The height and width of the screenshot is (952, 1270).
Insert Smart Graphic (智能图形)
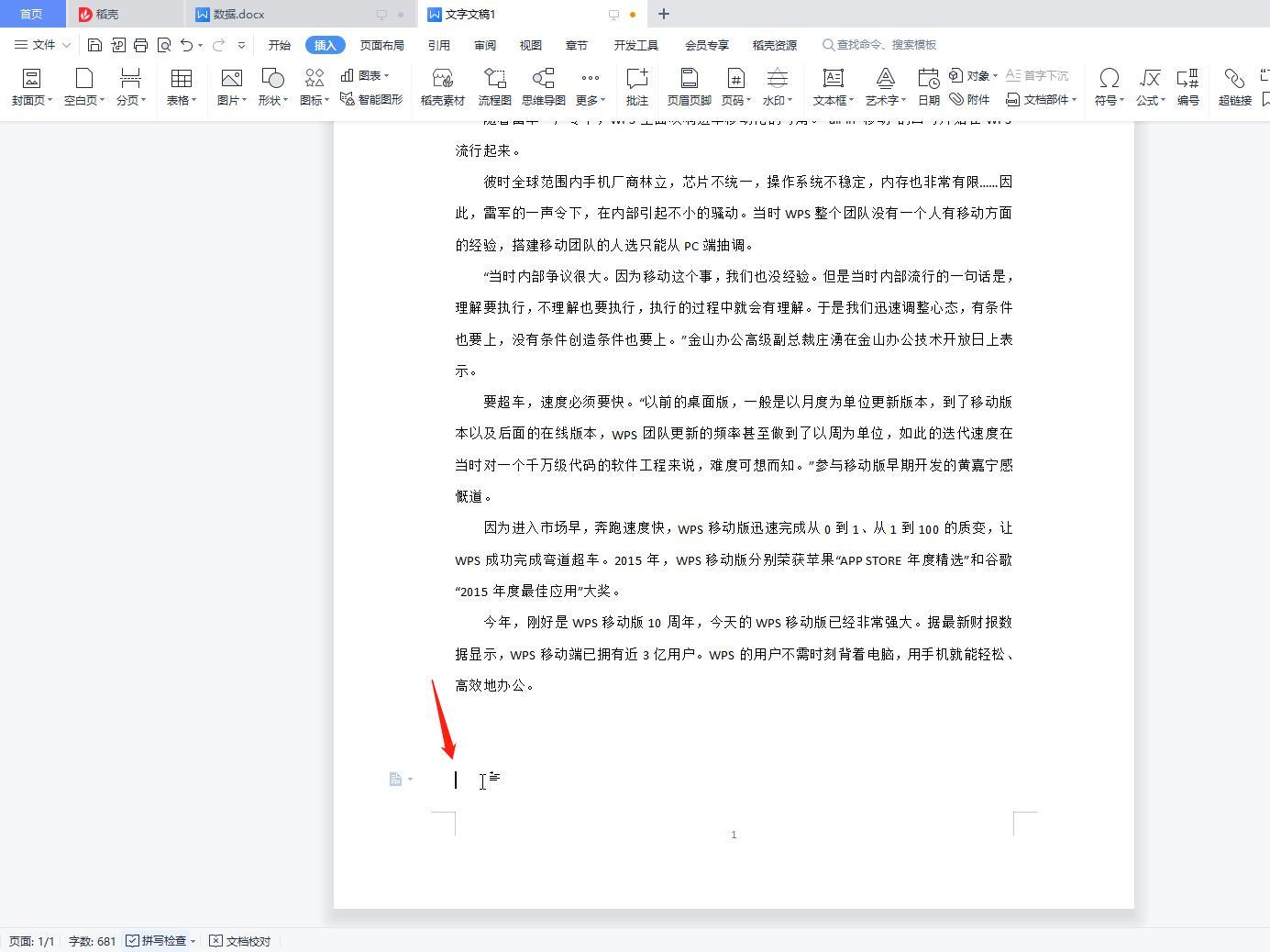(371, 99)
